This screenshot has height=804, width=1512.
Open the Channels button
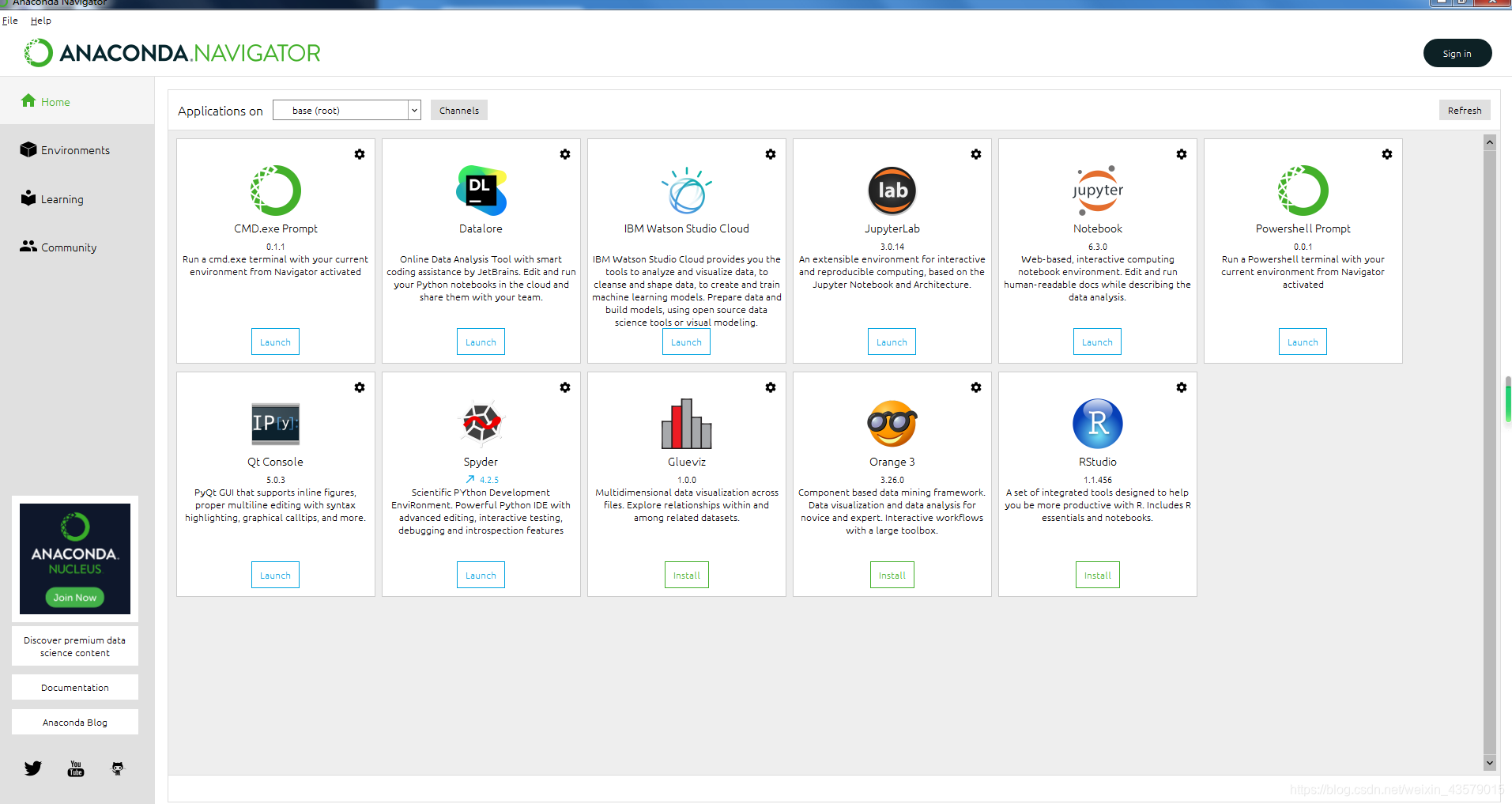(459, 110)
